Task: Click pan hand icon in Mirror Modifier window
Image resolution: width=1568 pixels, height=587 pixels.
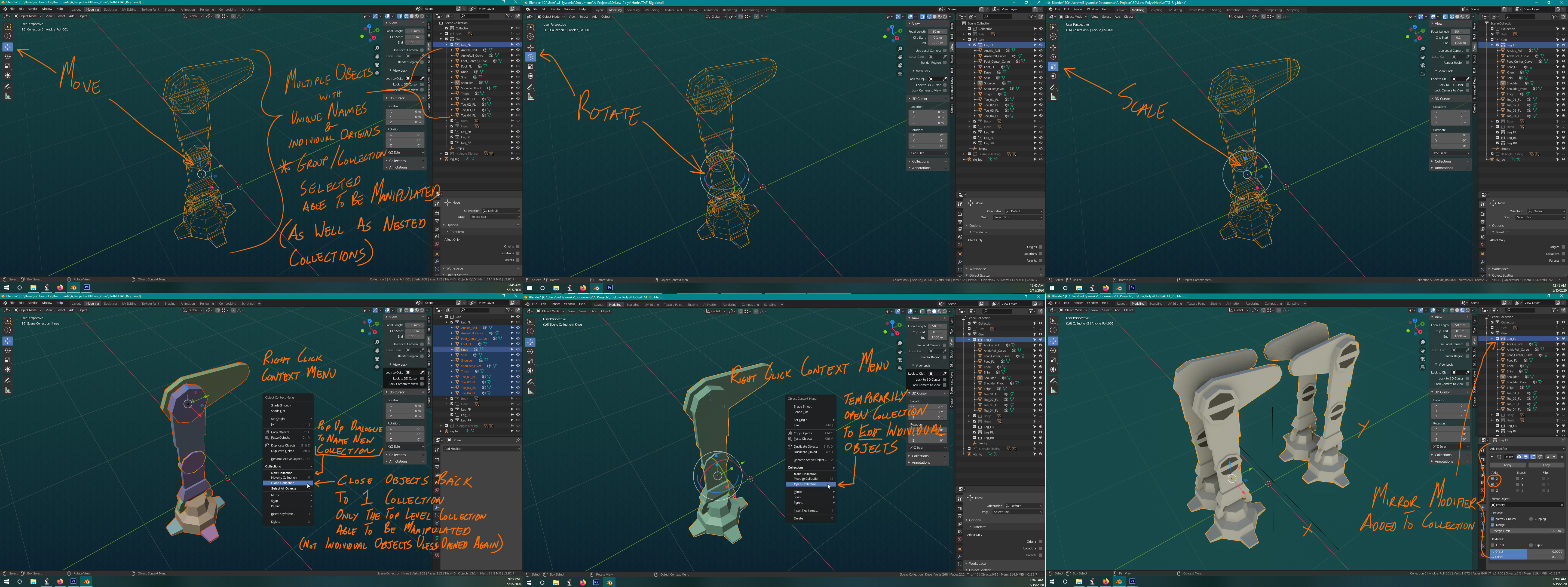Action: coord(1423,350)
